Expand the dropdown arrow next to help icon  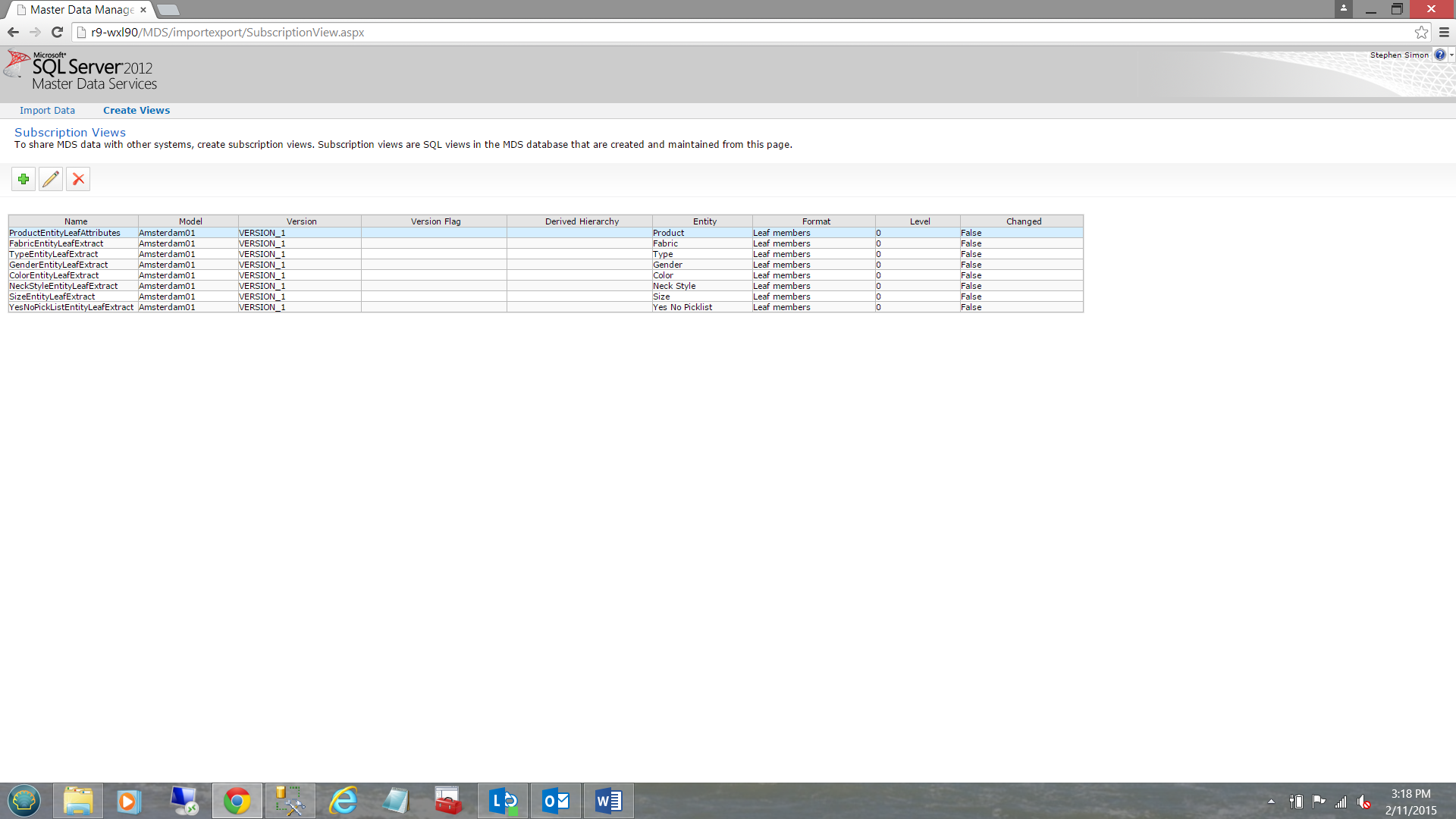pos(1451,55)
